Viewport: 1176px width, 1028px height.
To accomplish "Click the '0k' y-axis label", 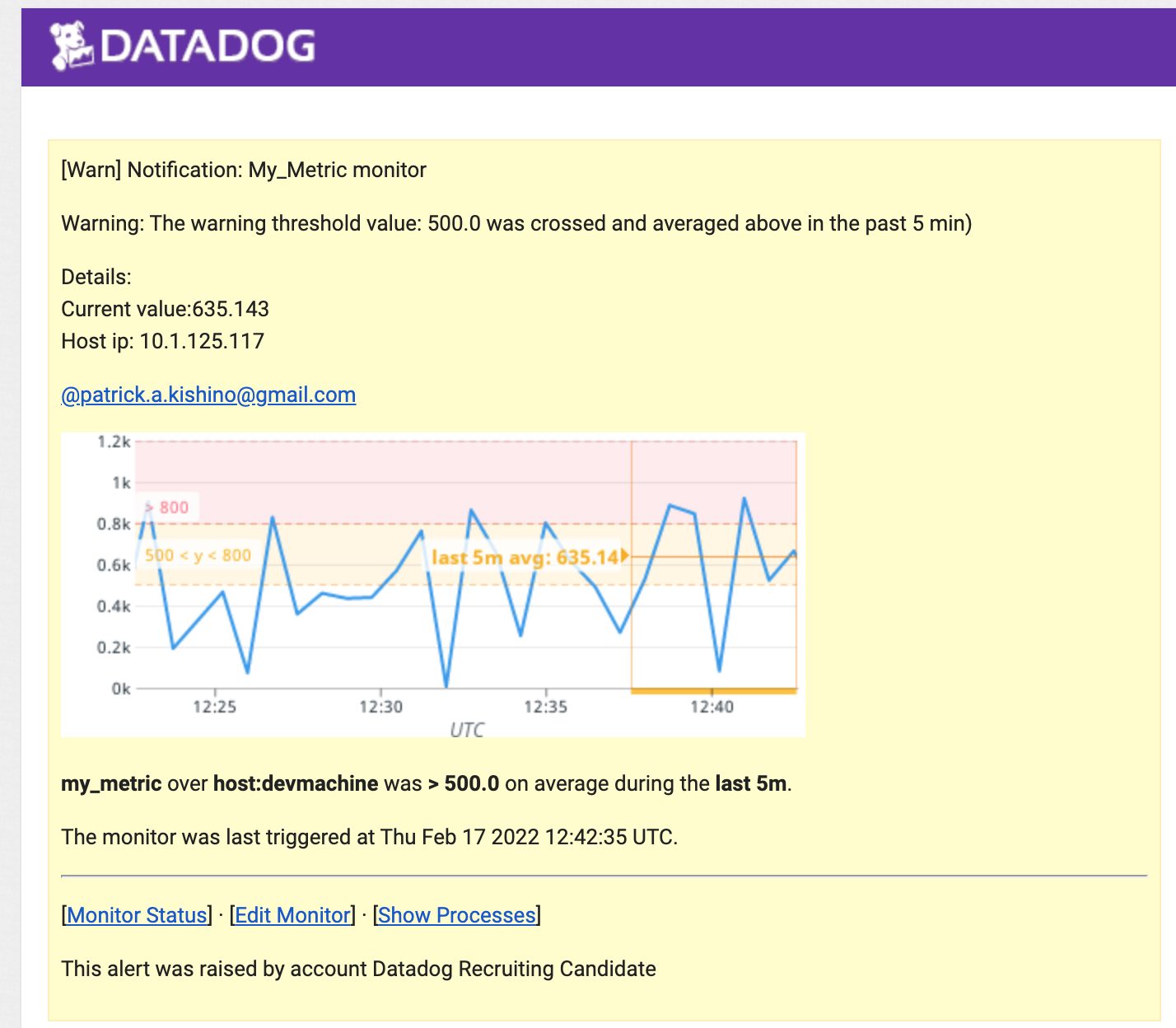I will (121, 689).
